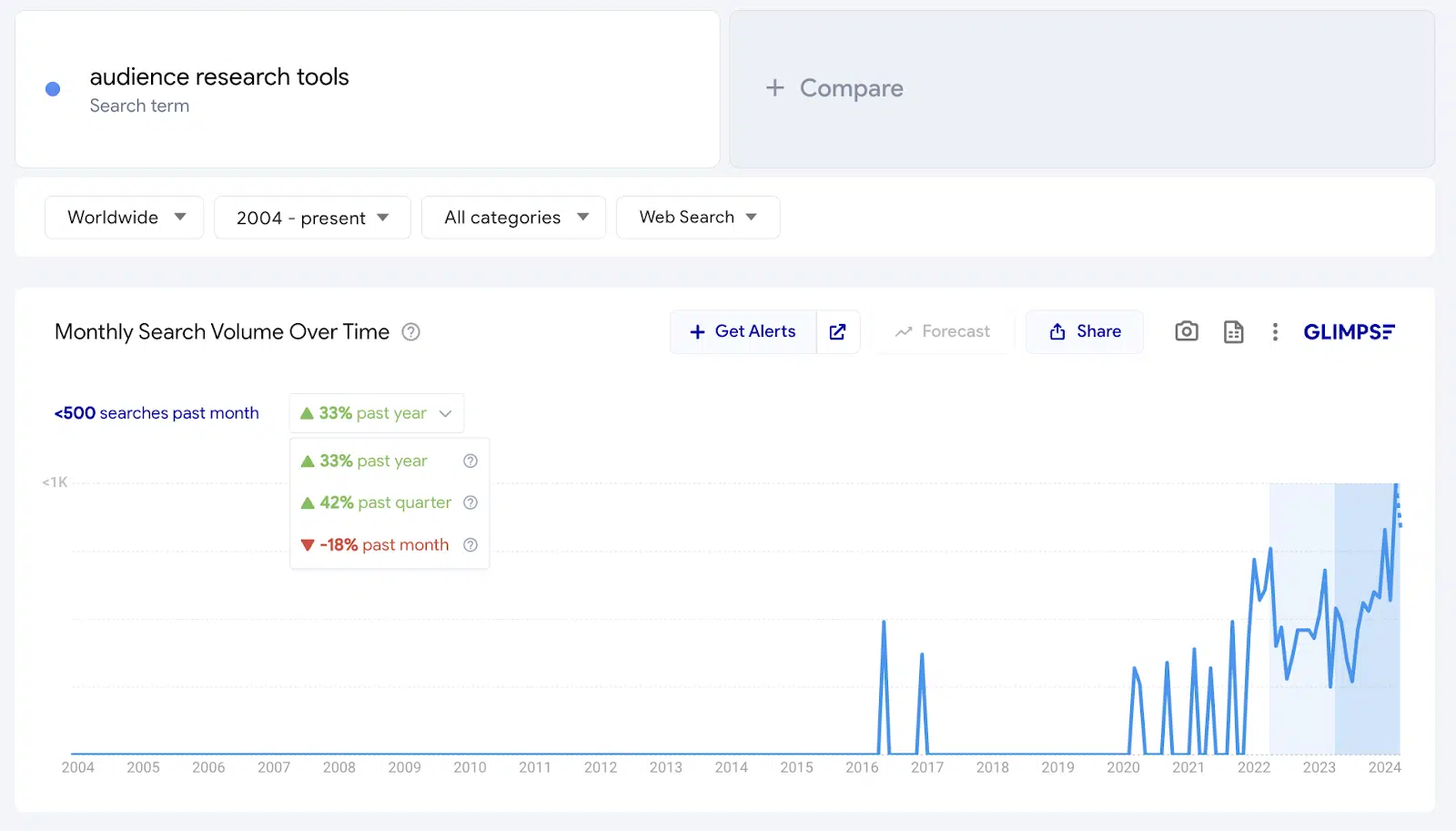The image size is (1456, 831).
Task: Open the Web Search type dropdown
Action: pyautogui.click(x=698, y=218)
